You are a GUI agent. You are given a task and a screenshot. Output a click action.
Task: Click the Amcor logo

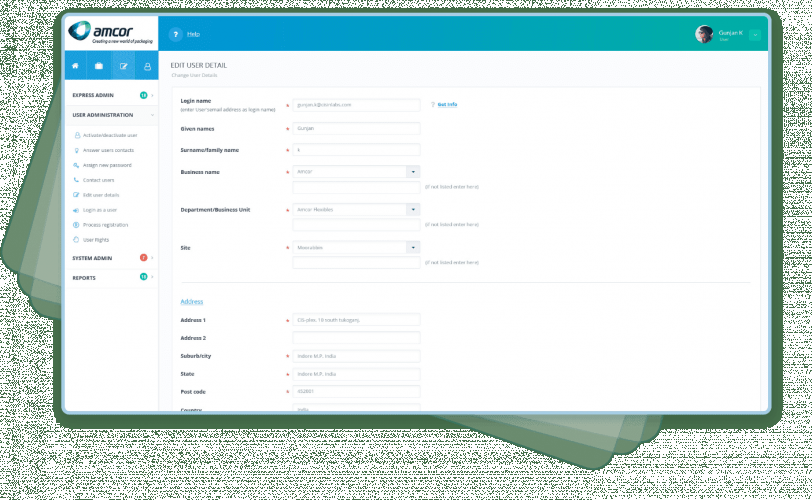111,32
